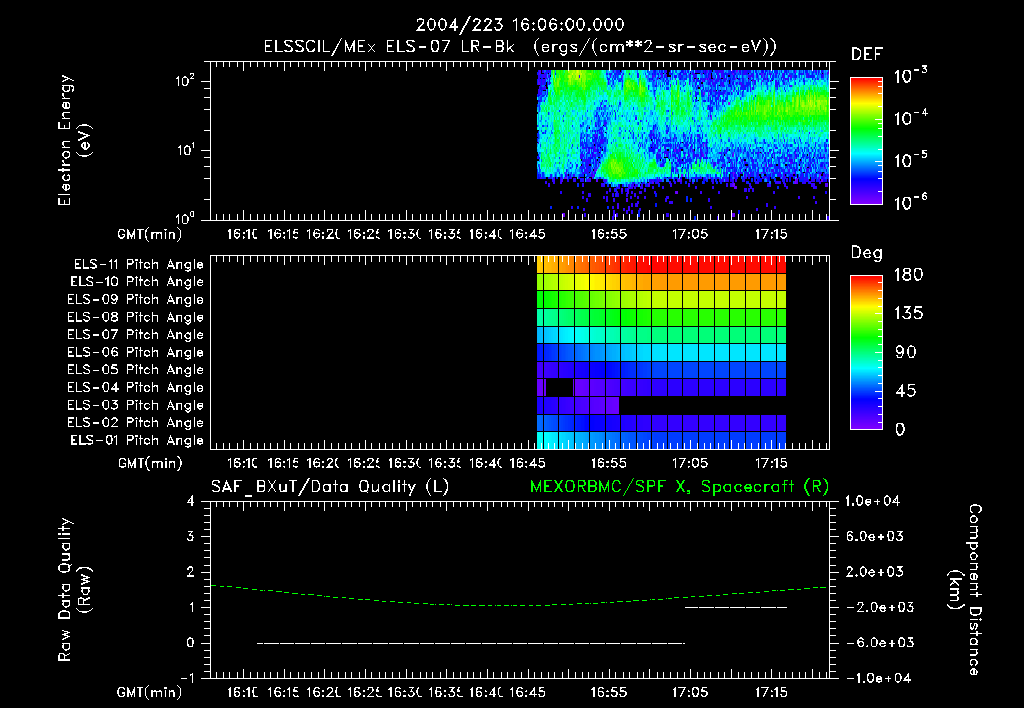This screenshot has height=708, width=1024.
Task: Click the green MEXORBMC/SPF X, Spacecraft (R) title
Action: click(679, 487)
